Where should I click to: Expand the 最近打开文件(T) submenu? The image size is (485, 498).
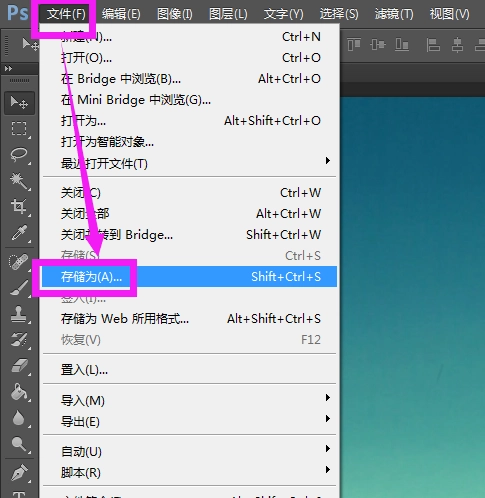(x=189, y=164)
